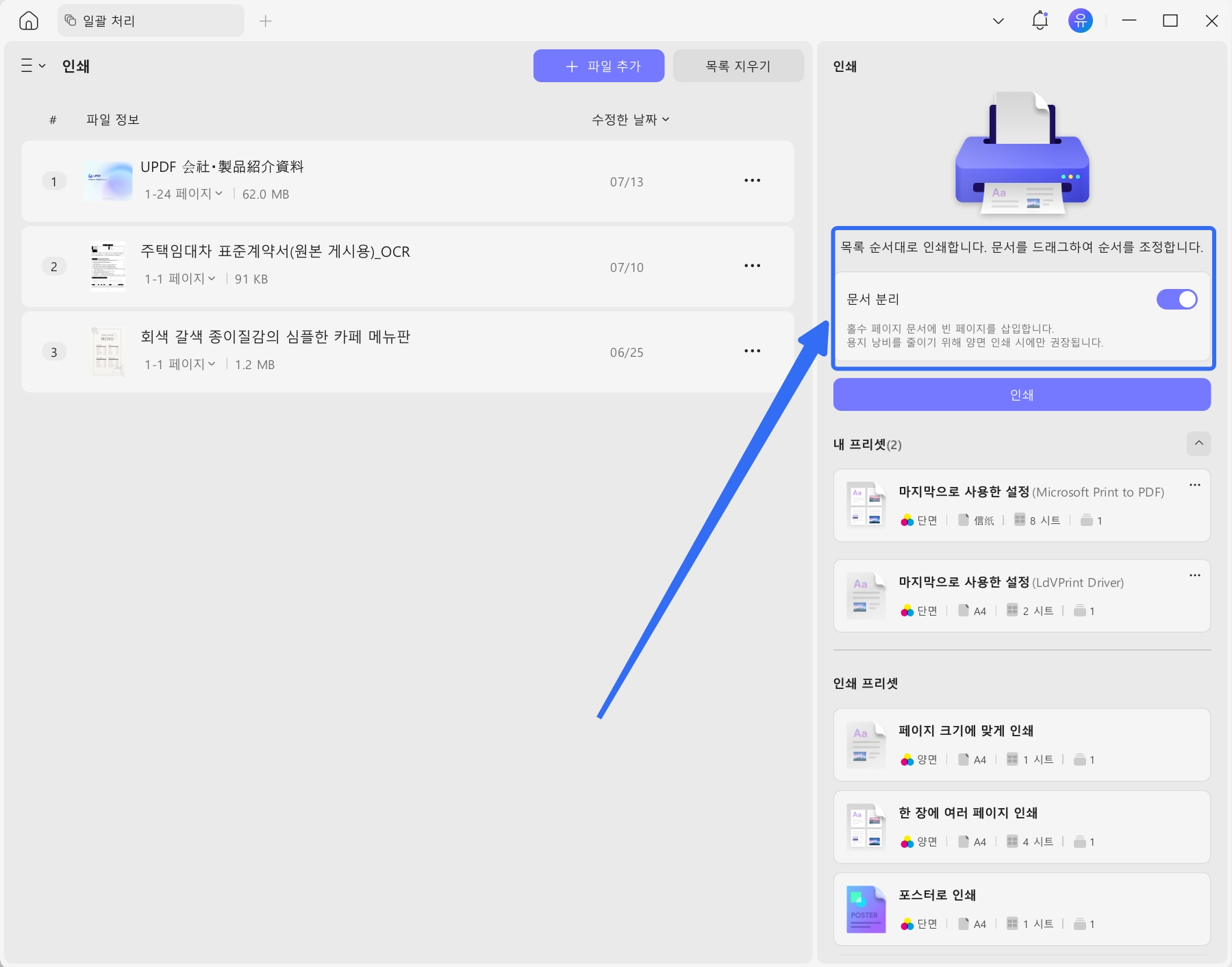Image resolution: width=1232 pixels, height=967 pixels.
Task: Open 1-24 페이지 page range dropdown
Action: (184, 194)
